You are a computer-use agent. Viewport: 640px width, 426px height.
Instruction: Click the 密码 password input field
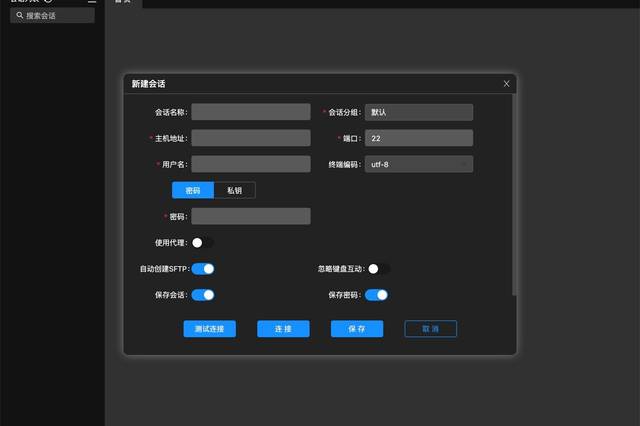point(251,217)
